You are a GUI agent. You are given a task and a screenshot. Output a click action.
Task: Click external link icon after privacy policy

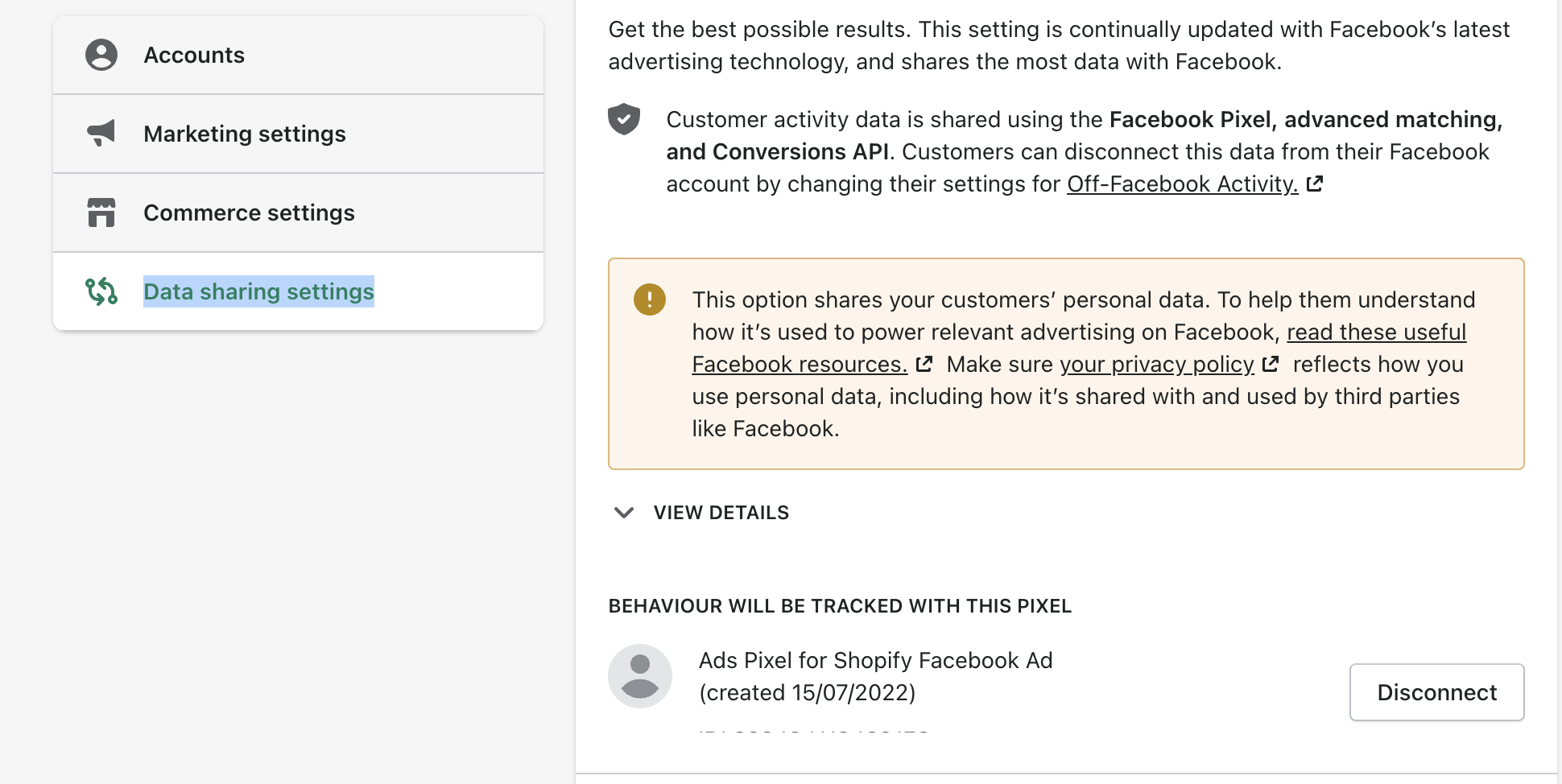click(1271, 364)
